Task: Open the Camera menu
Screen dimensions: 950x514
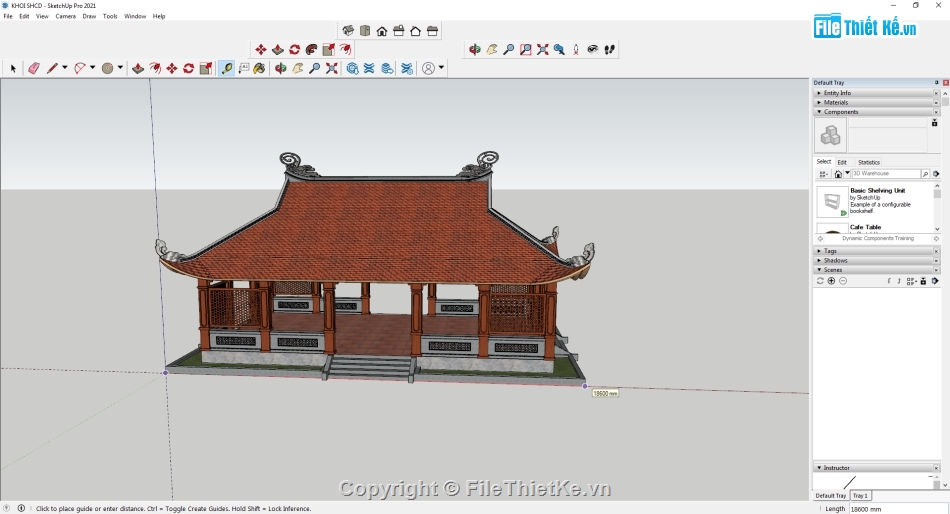Action: pyautogui.click(x=65, y=16)
